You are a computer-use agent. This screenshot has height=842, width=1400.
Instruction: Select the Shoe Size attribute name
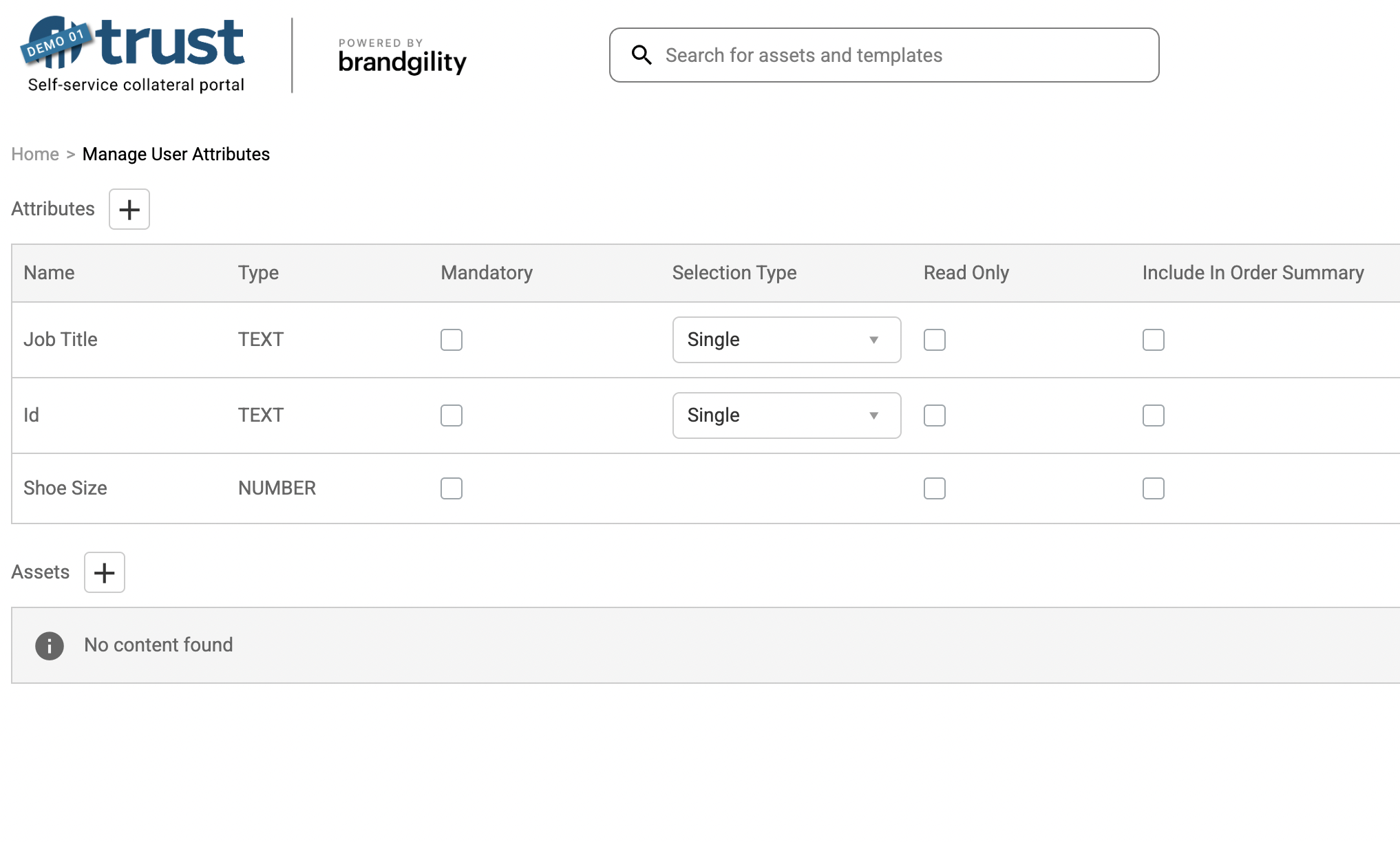point(65,488)
